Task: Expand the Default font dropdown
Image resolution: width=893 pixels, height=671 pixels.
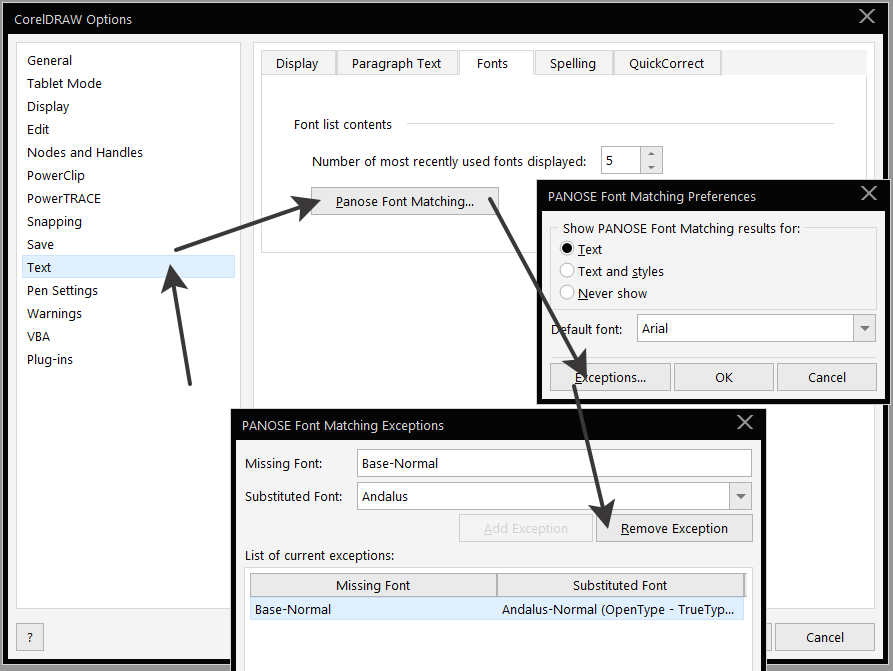Action: 865,329
